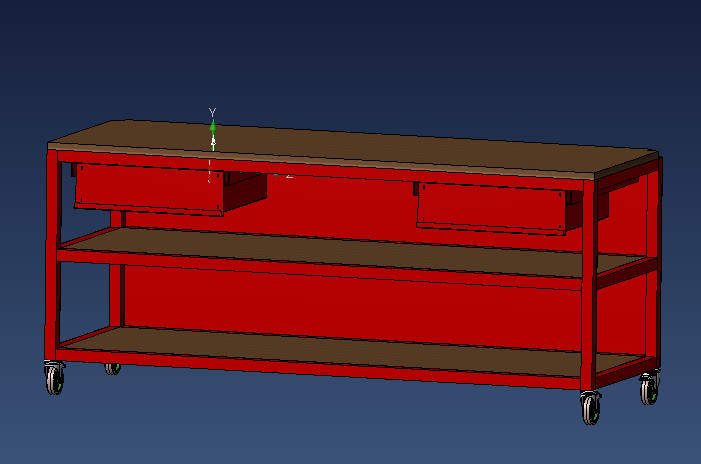Click the rear-left caster wheel

tap(113, 369)
